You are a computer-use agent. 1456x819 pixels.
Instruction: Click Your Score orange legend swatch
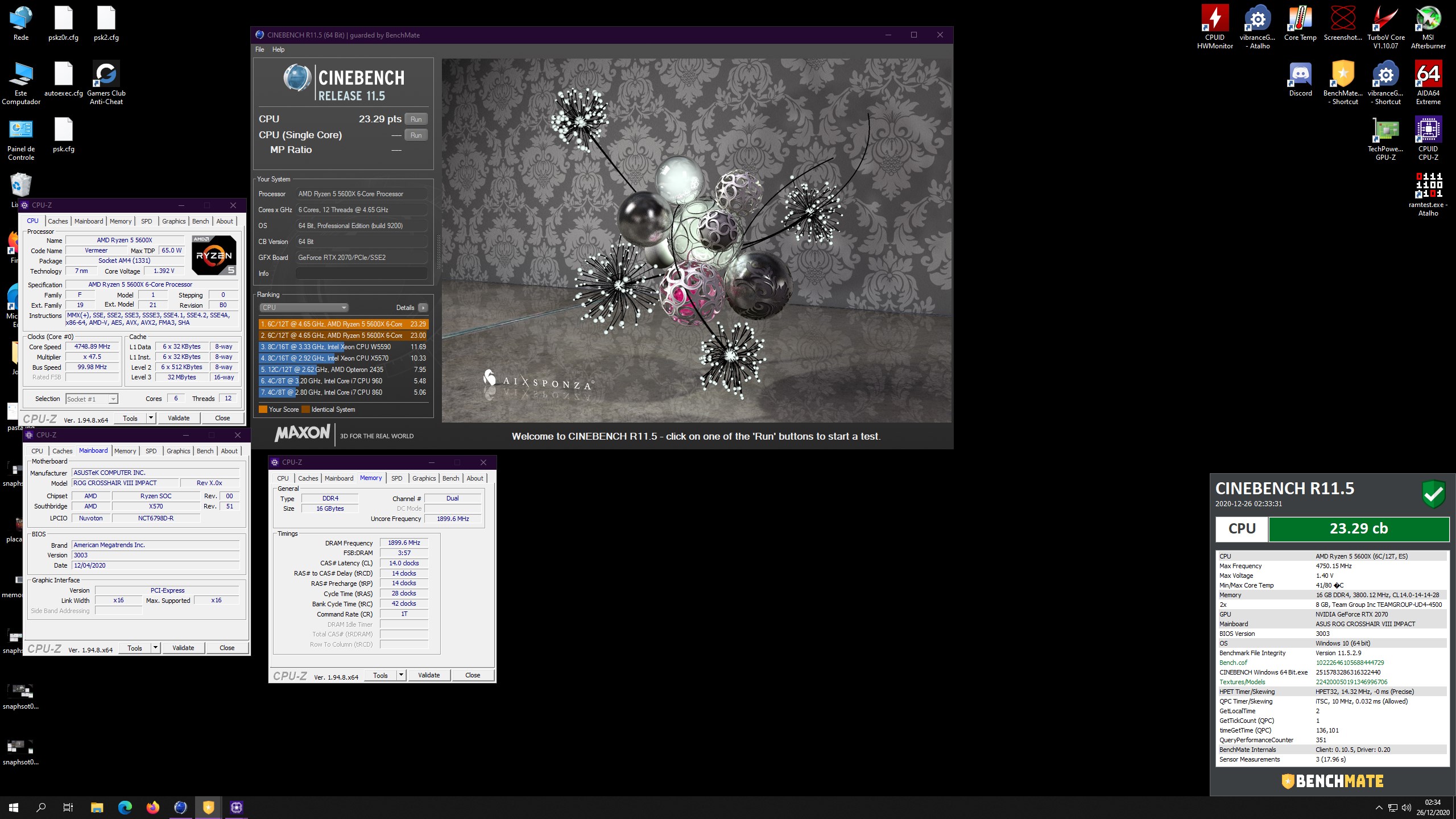click(x=263, y=409)
